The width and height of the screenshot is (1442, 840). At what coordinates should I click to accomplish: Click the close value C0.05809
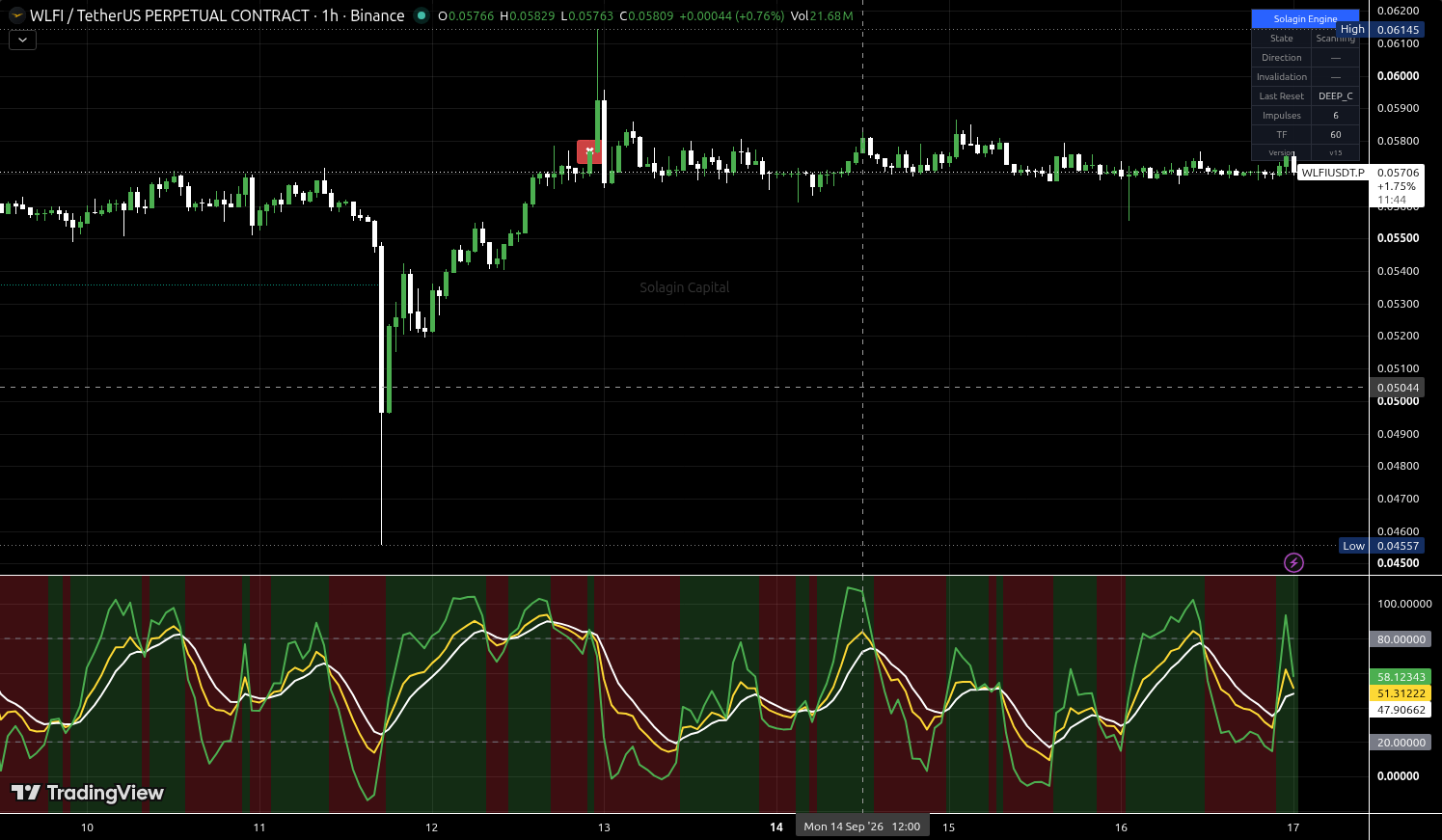(x=645, y=15)
